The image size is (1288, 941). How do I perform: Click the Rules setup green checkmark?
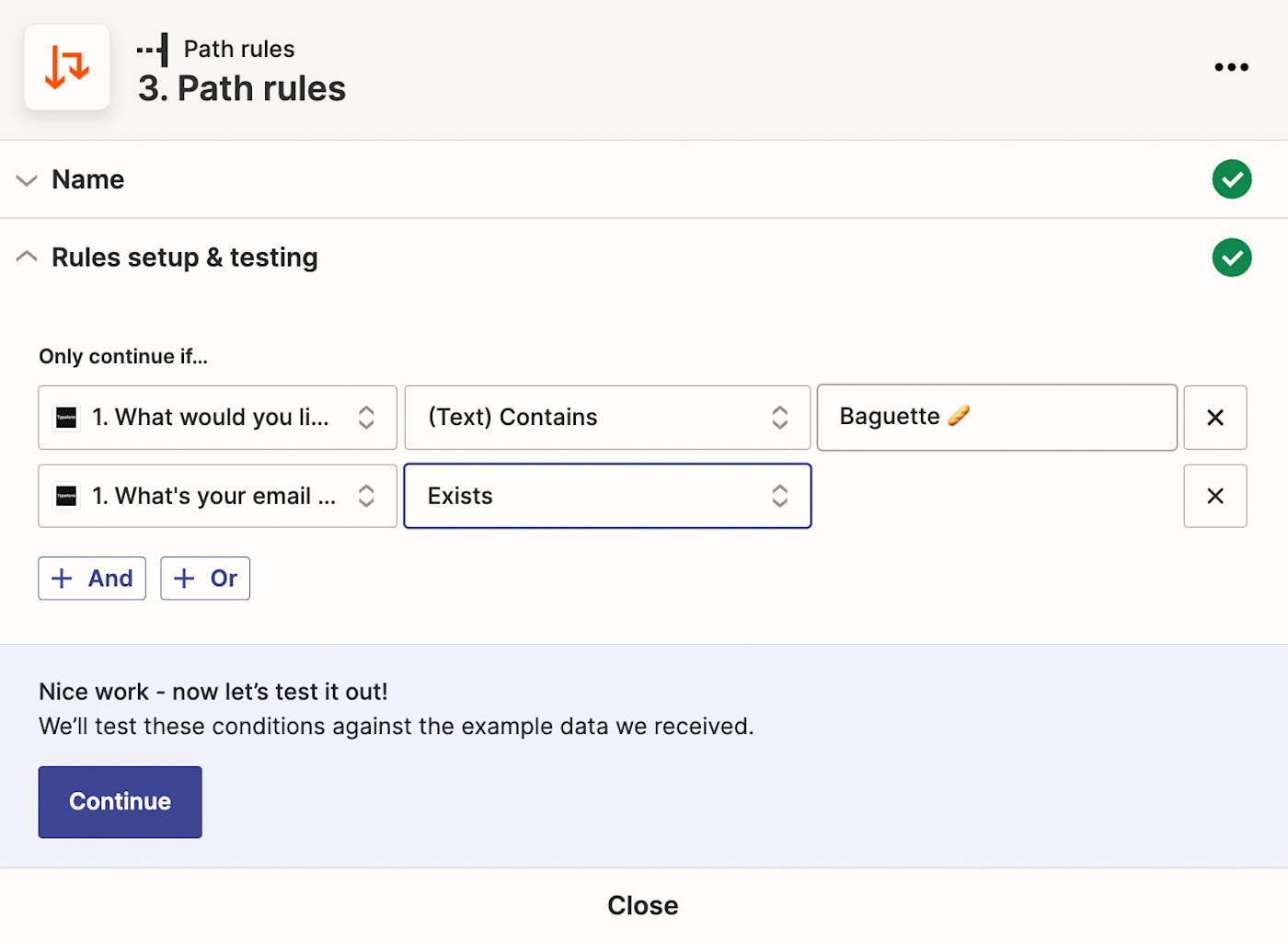click(1231, 258)
